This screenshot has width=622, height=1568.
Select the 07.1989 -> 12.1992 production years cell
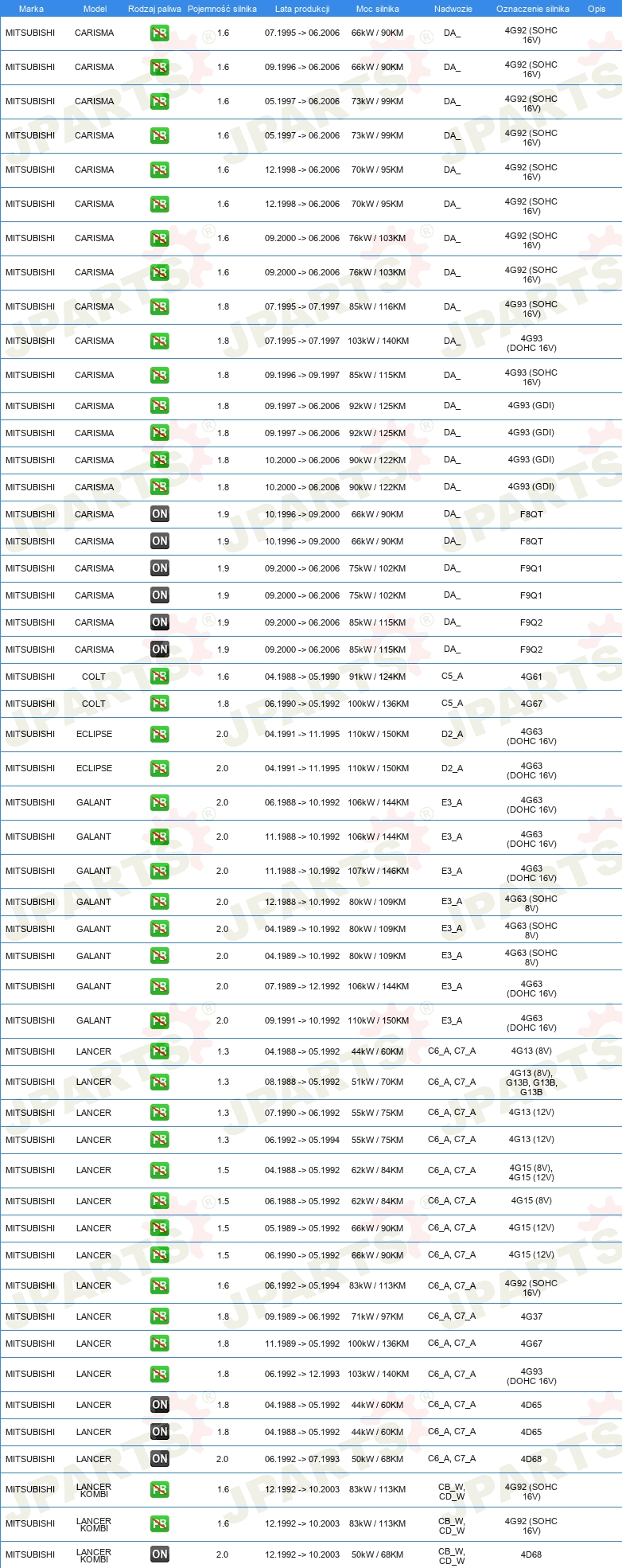tap(302, 987)
